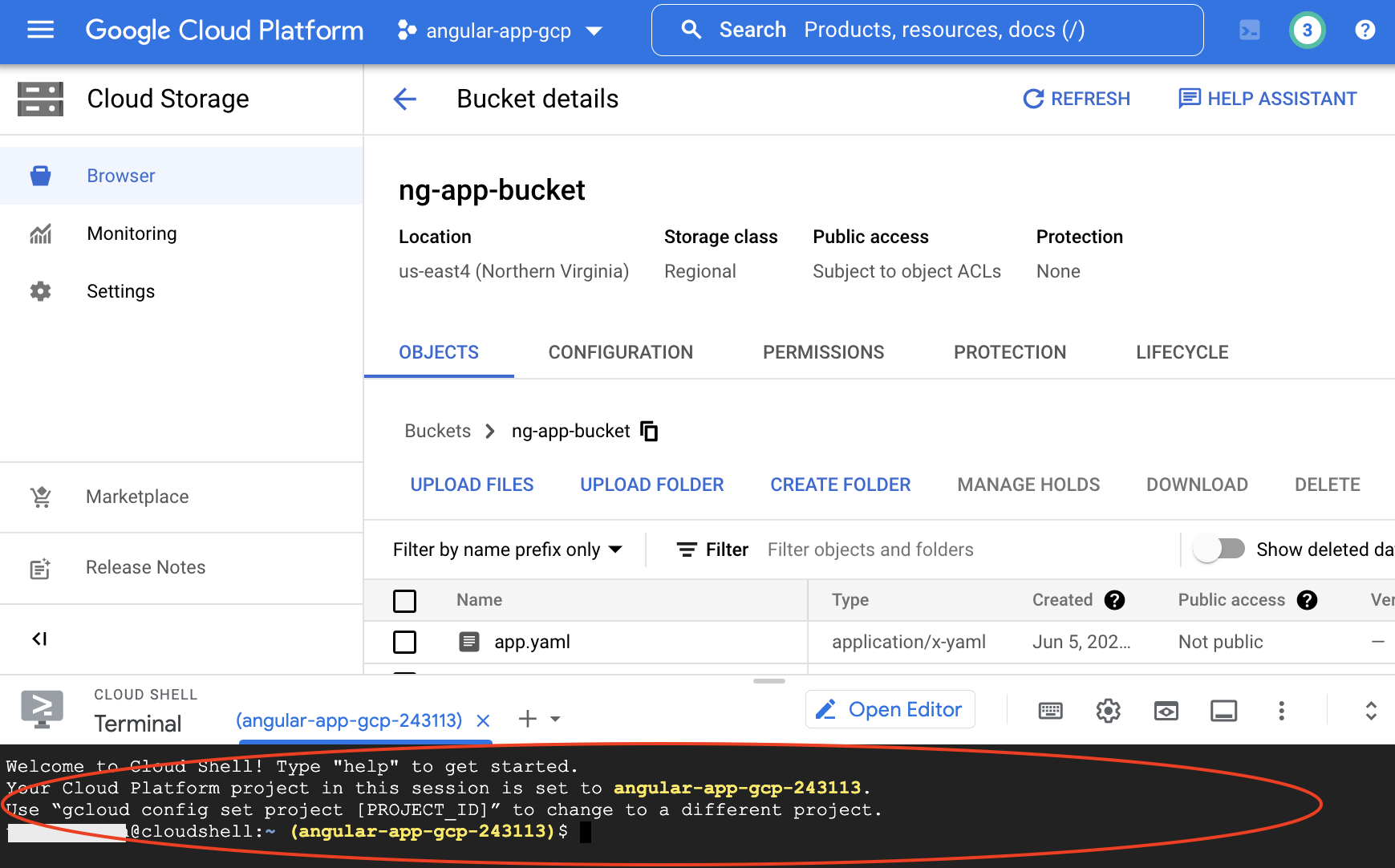Open the angular-app-gcp project selector
This screenshot has height=868, width=1395.
pyautogui.click(x=500, y=31)
